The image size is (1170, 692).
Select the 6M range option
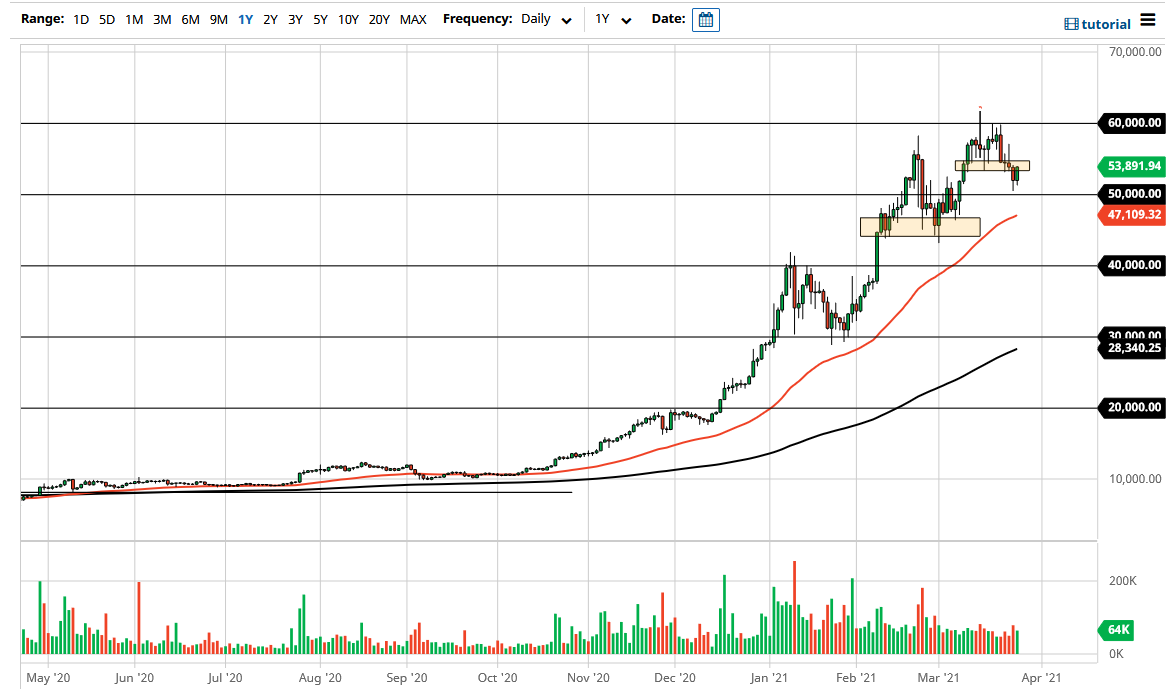point(190,19)
